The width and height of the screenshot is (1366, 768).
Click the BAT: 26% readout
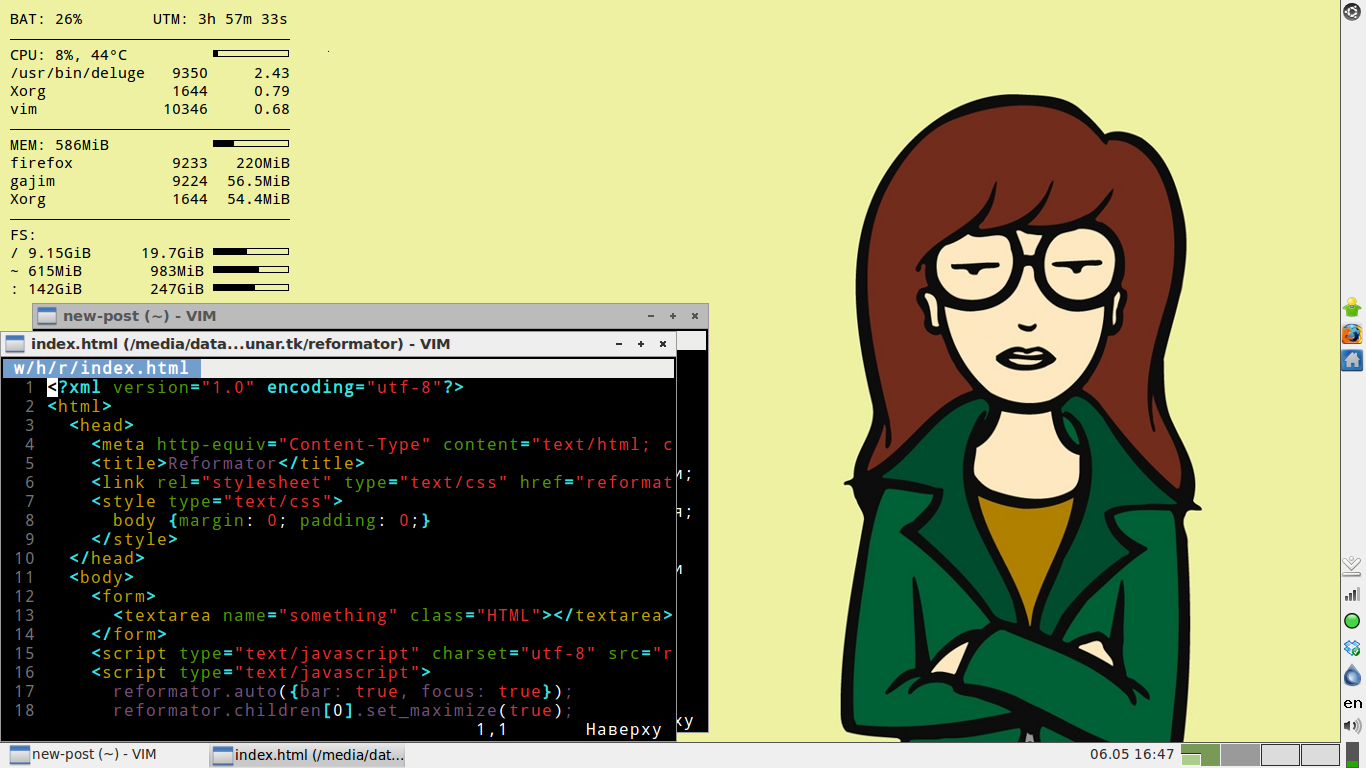point(46,19)
